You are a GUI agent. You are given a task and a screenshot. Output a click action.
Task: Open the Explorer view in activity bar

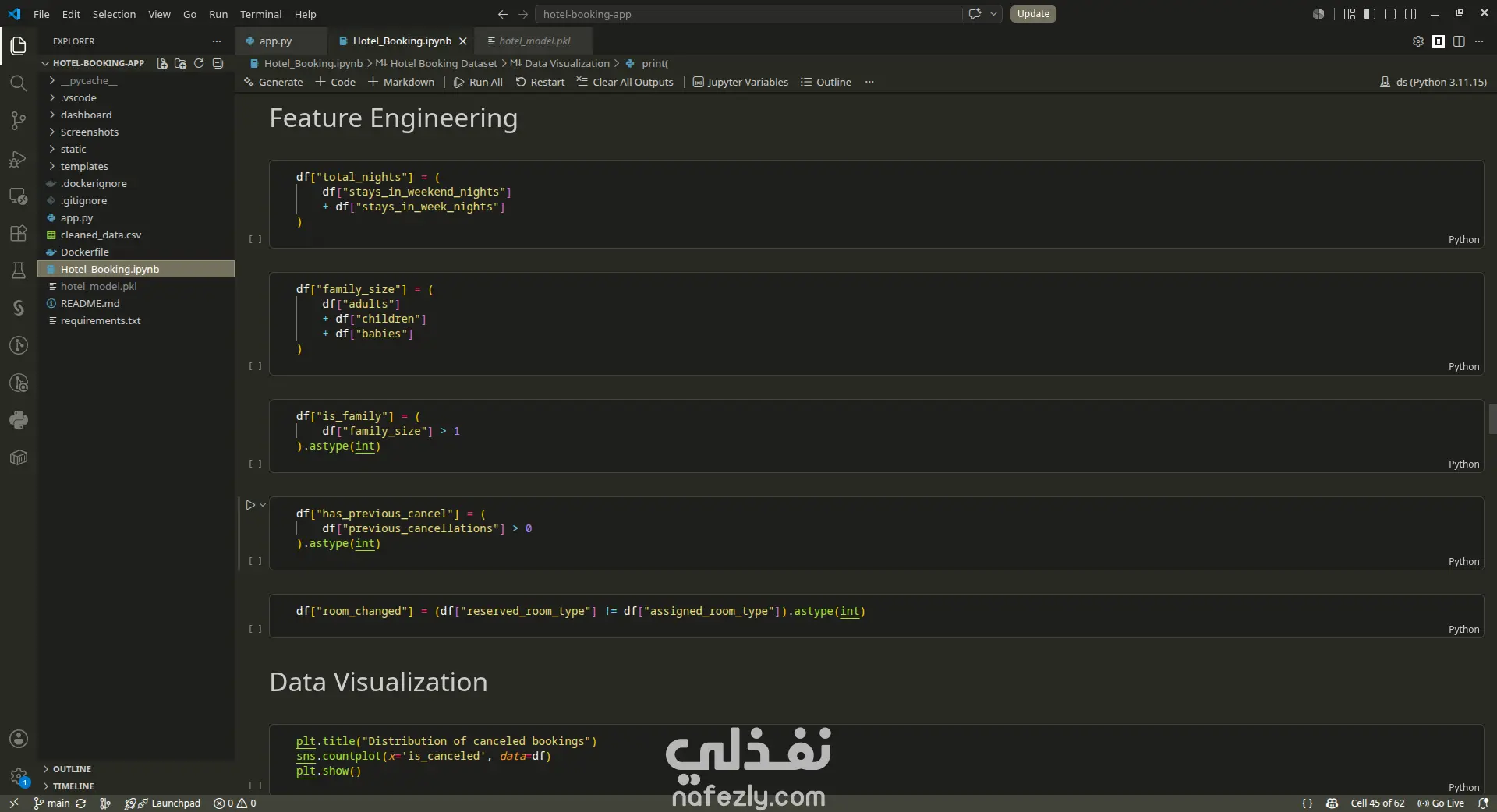pyautogui.click(x=19, y=45)
